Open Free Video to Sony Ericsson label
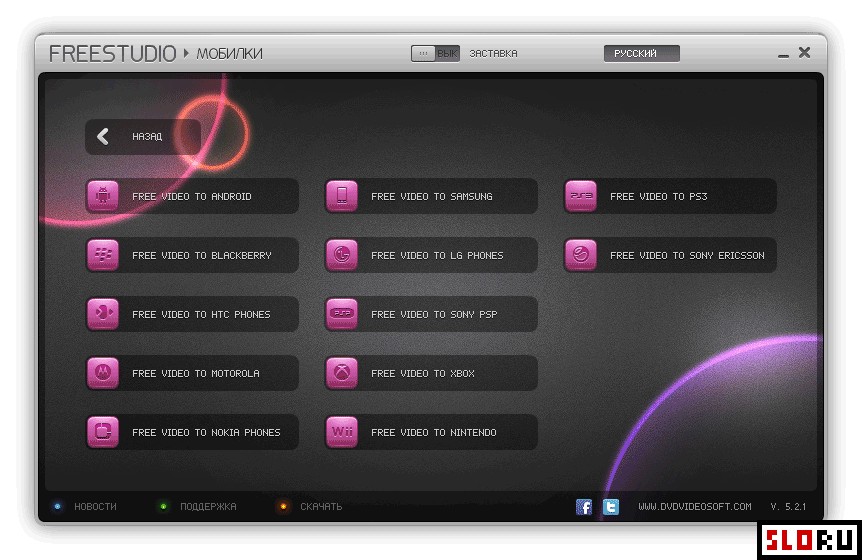Screen dimensions: 862x560 (687, 256)
